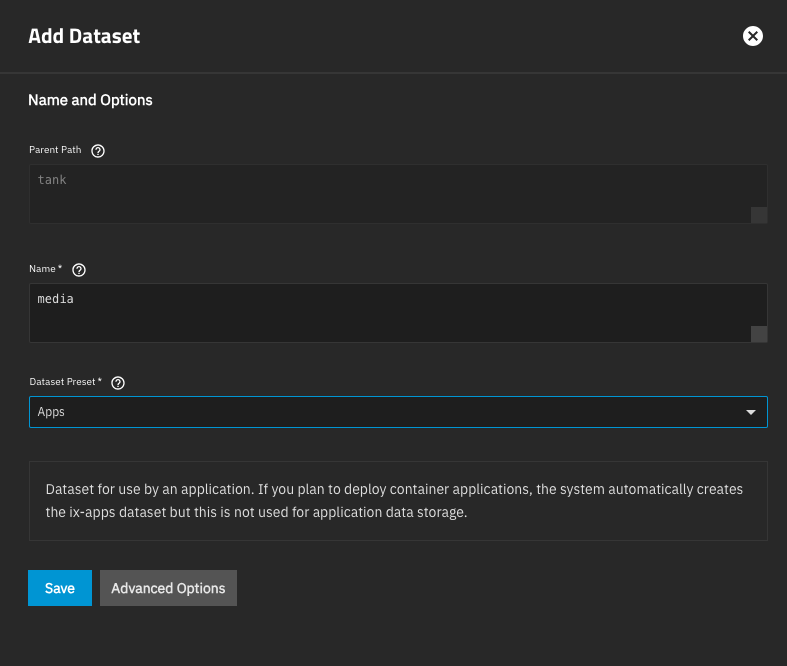Screen dimensions: 787x666
Task: Close the Add Dataset panel
Action: point(752,36)
